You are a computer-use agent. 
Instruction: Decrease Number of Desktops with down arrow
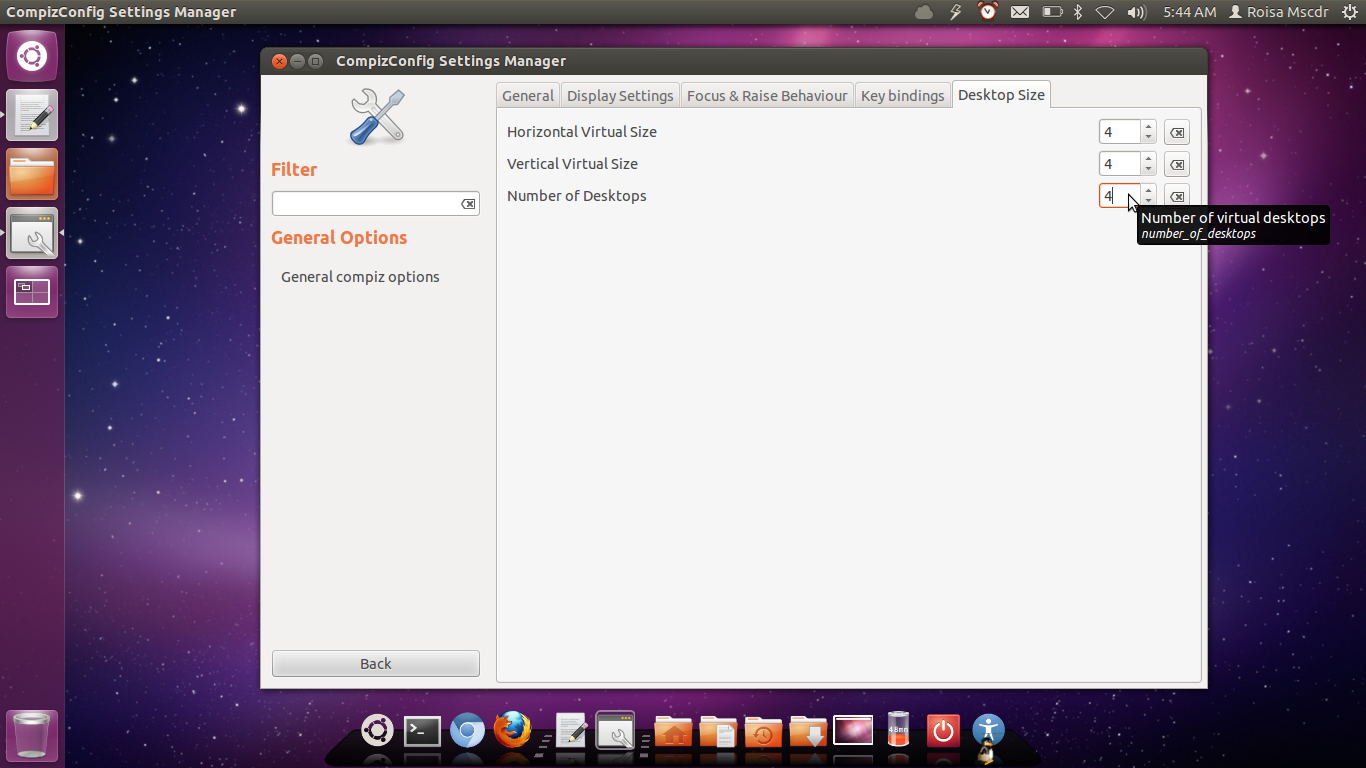pos(1148,202)
